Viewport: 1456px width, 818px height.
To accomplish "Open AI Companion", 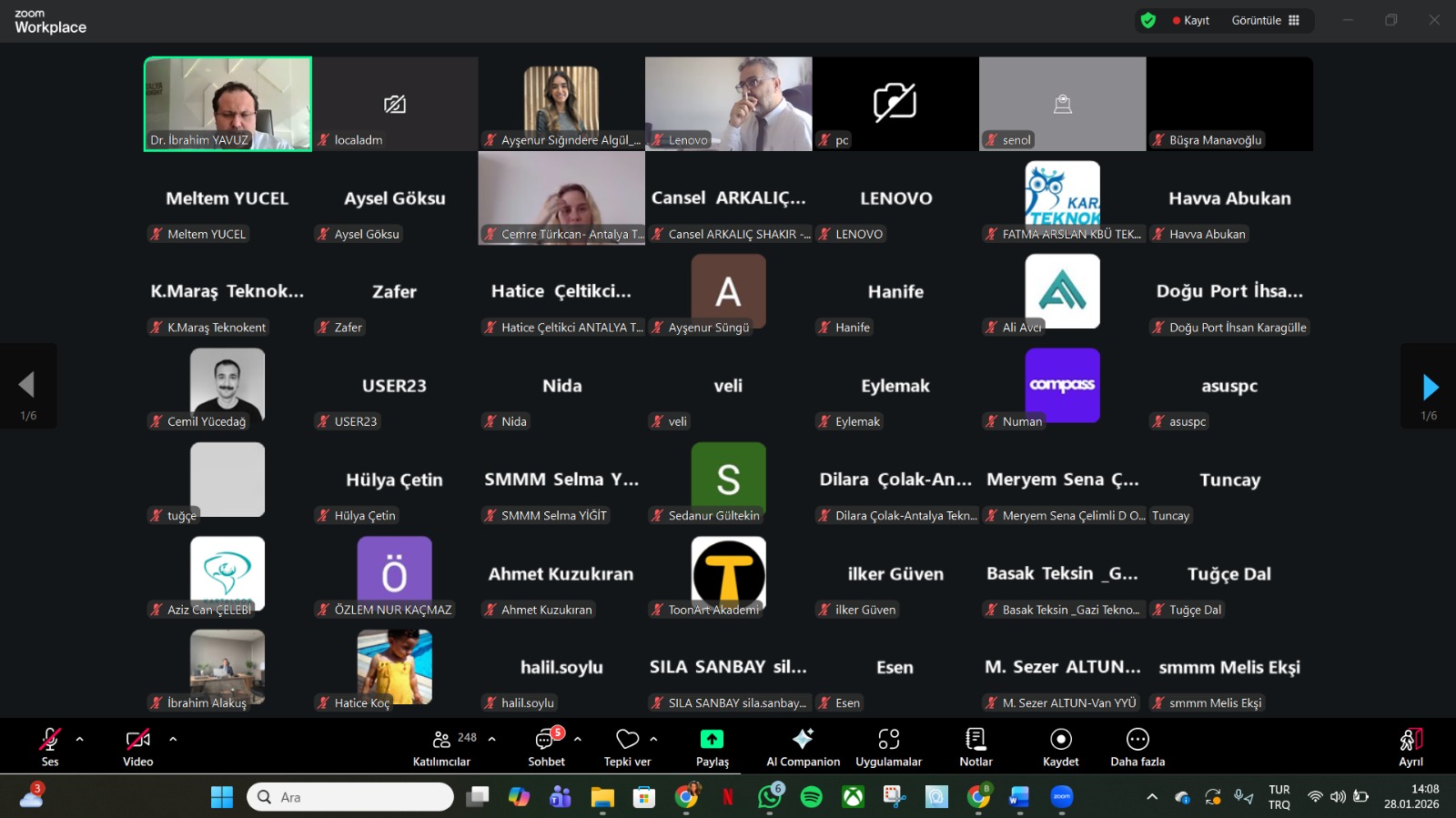I will [803, 747].
